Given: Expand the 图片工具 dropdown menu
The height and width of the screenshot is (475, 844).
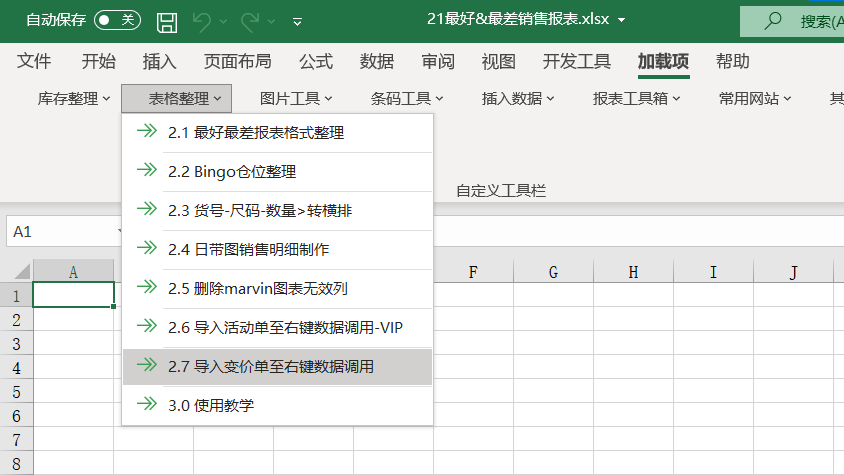Looking at the screenshot, I should [x=296, y=99].
